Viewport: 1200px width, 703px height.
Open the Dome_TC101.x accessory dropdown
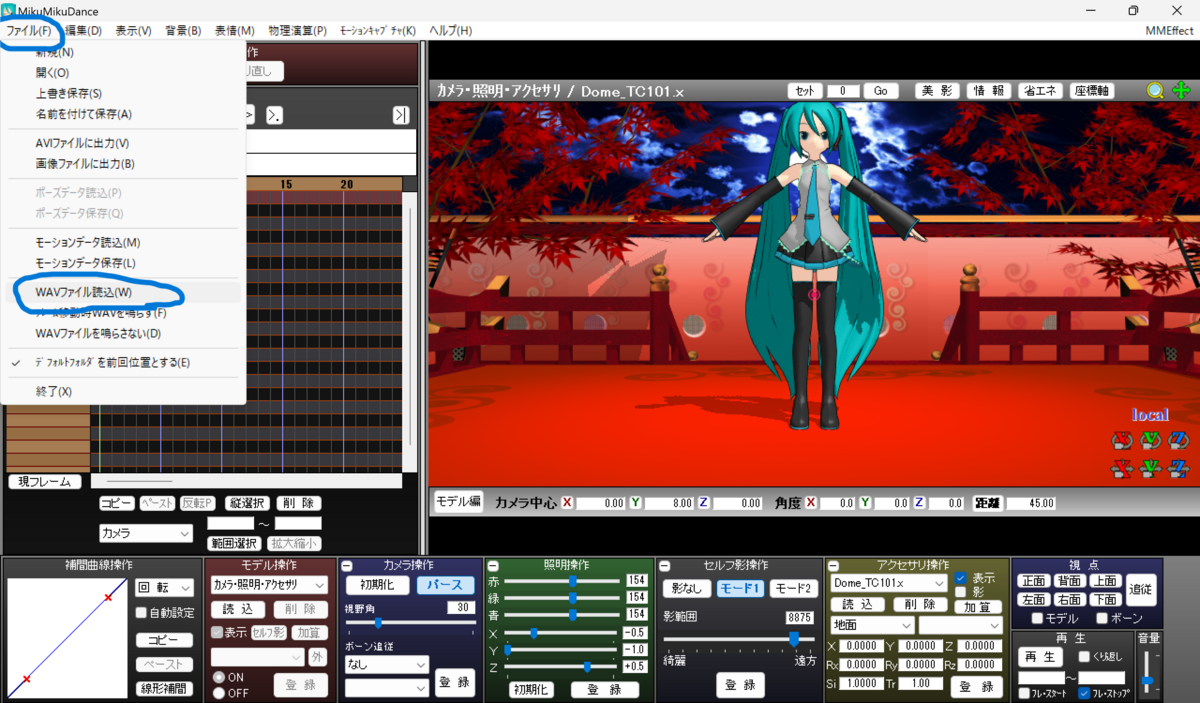point(889,583)
